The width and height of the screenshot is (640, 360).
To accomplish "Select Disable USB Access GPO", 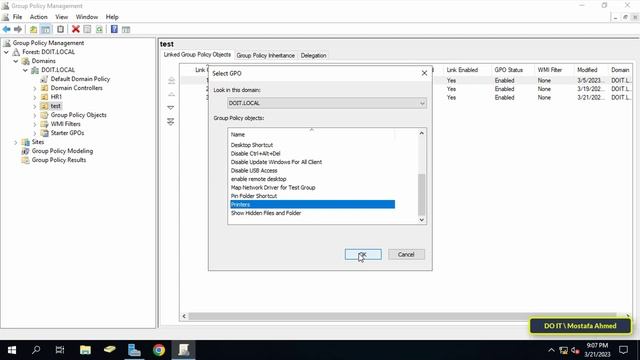I will pos(254,171).
